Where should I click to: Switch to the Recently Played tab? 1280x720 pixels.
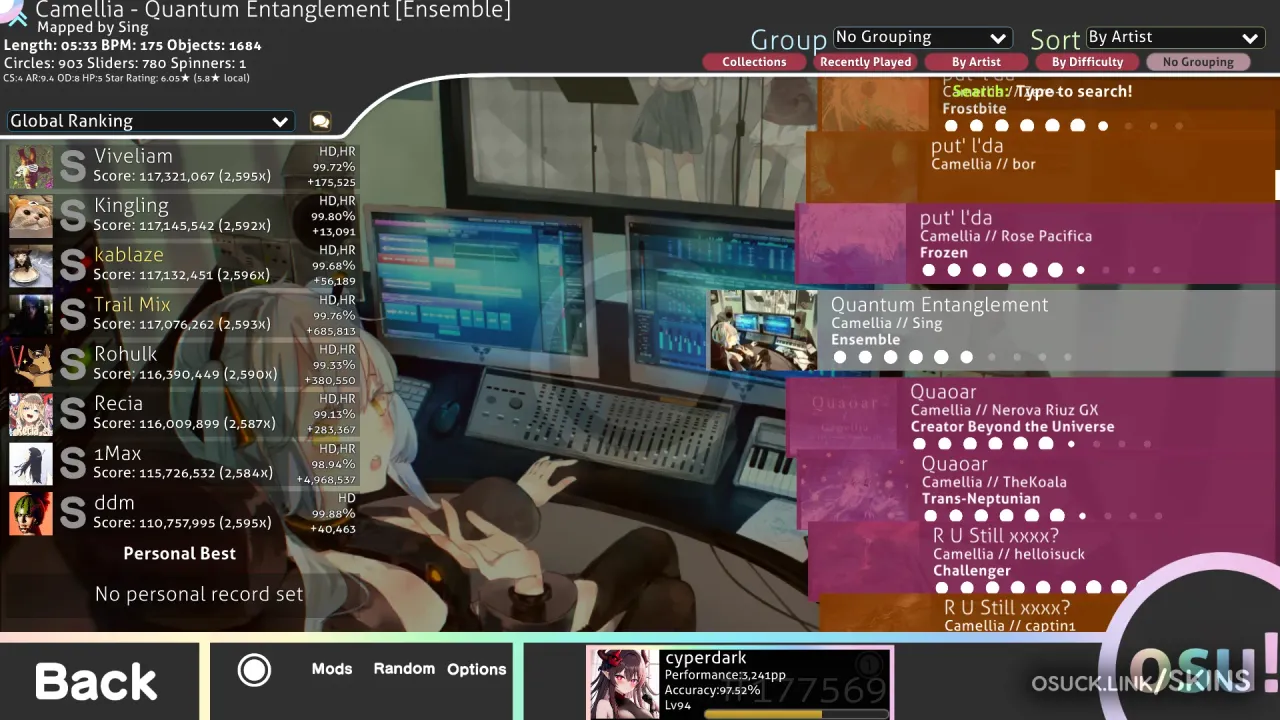point(865,62)
